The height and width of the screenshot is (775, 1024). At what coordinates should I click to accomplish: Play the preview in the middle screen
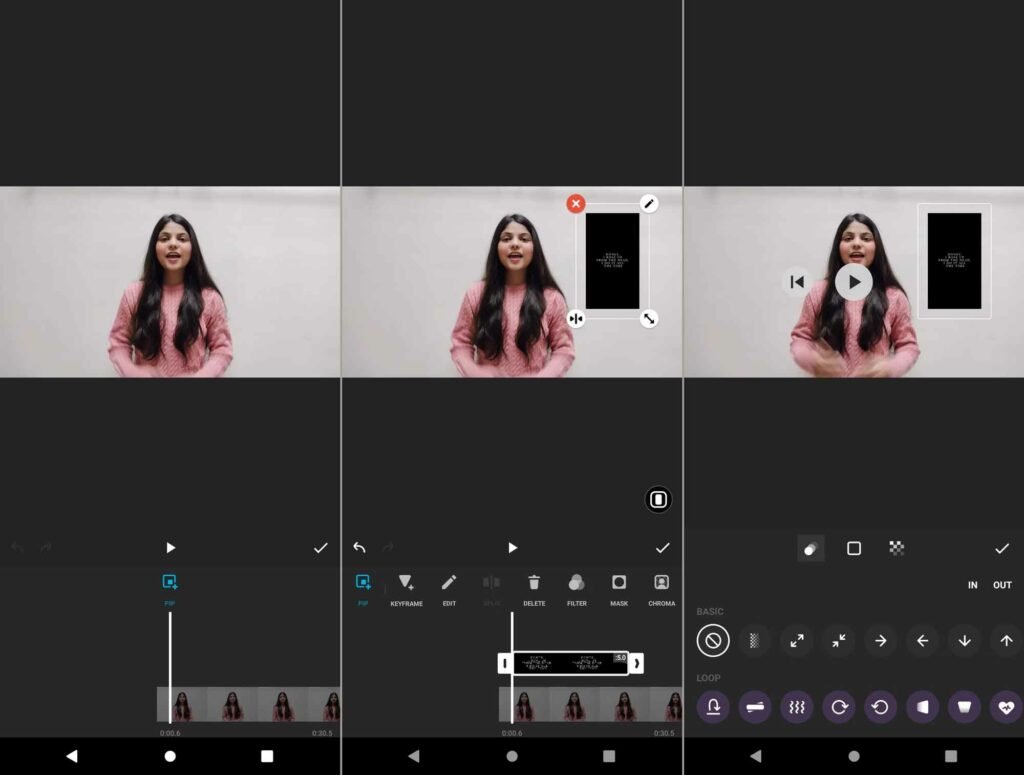coord(513,548)
